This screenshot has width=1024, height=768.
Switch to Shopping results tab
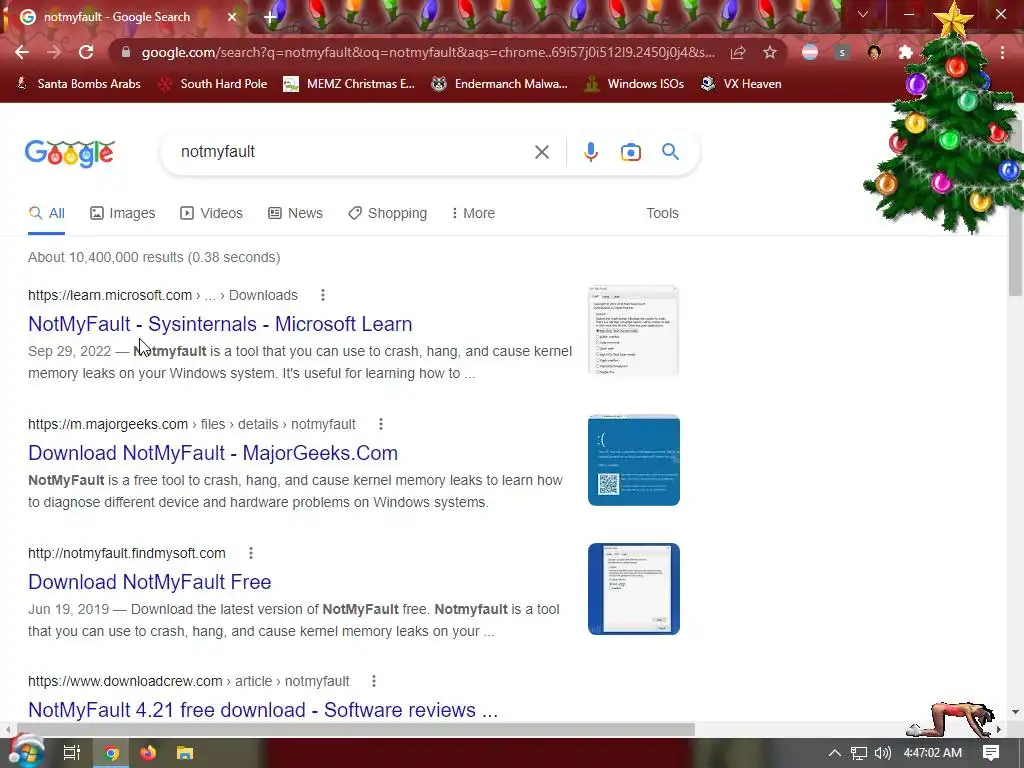point(387,214)
